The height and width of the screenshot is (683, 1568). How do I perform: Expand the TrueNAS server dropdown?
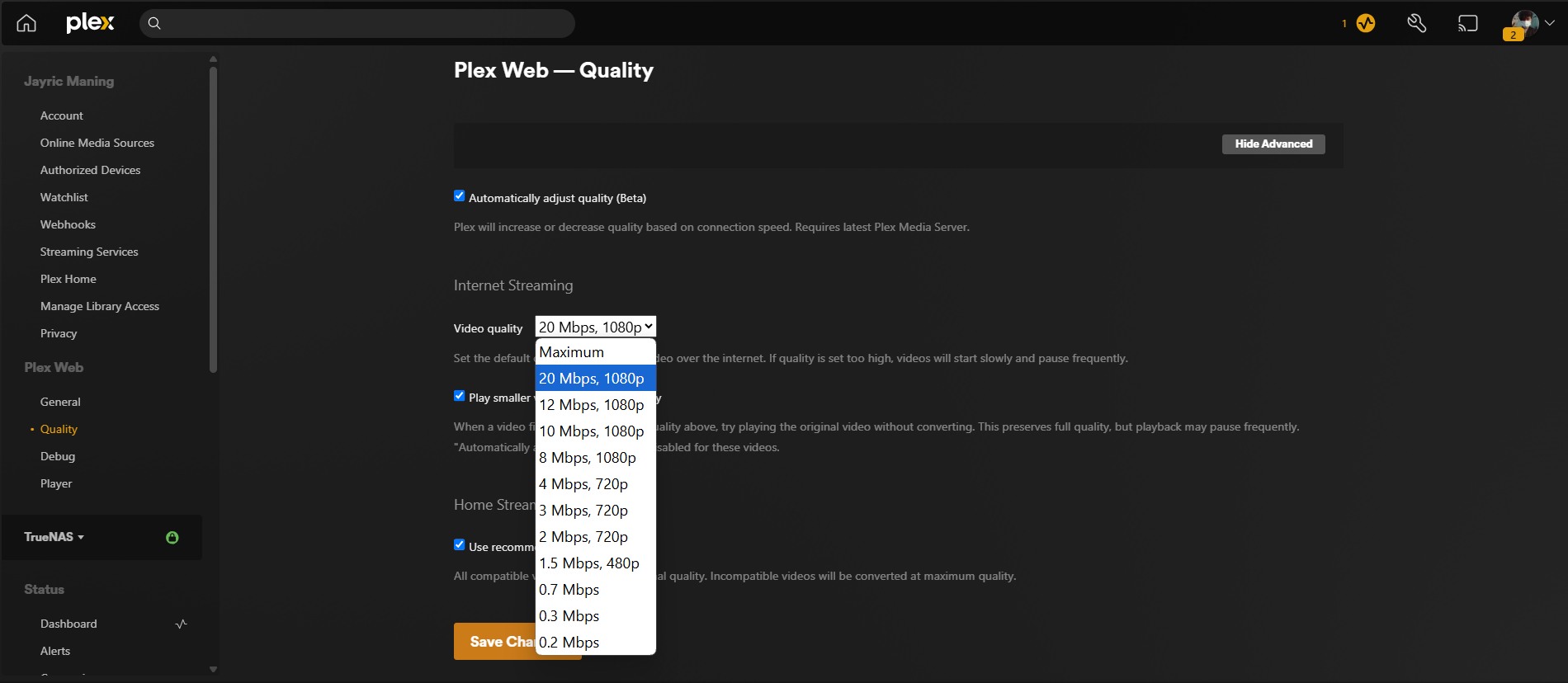click(54, 537)
